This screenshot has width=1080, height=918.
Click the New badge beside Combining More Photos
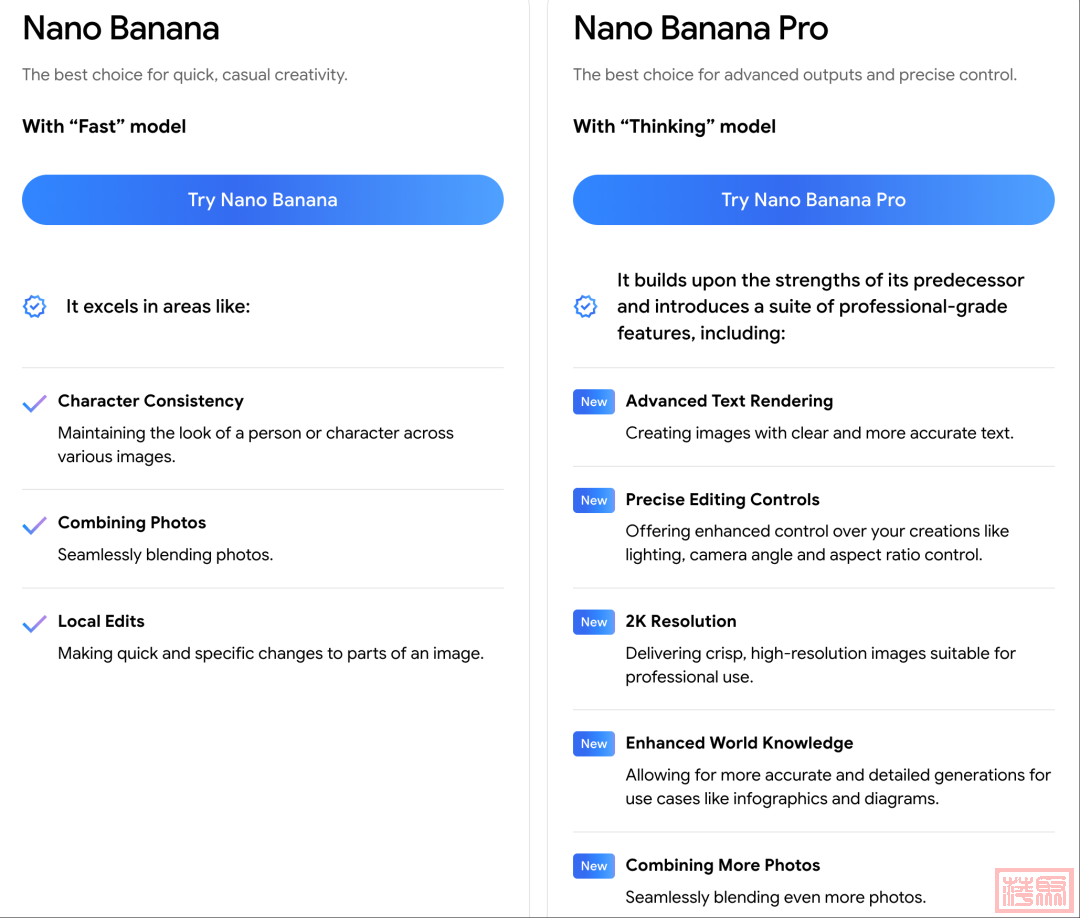[594, 866]
